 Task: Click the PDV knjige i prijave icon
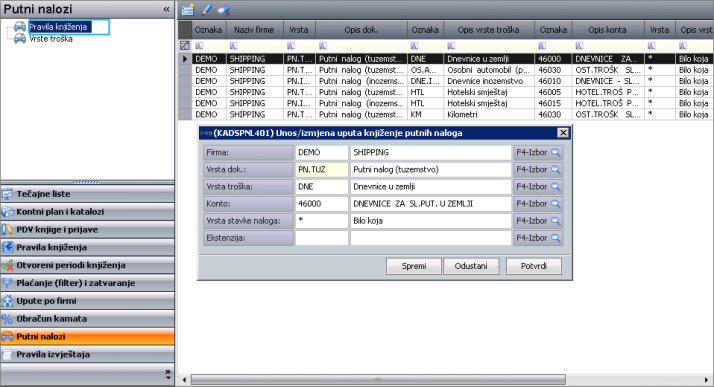(7, 229)
